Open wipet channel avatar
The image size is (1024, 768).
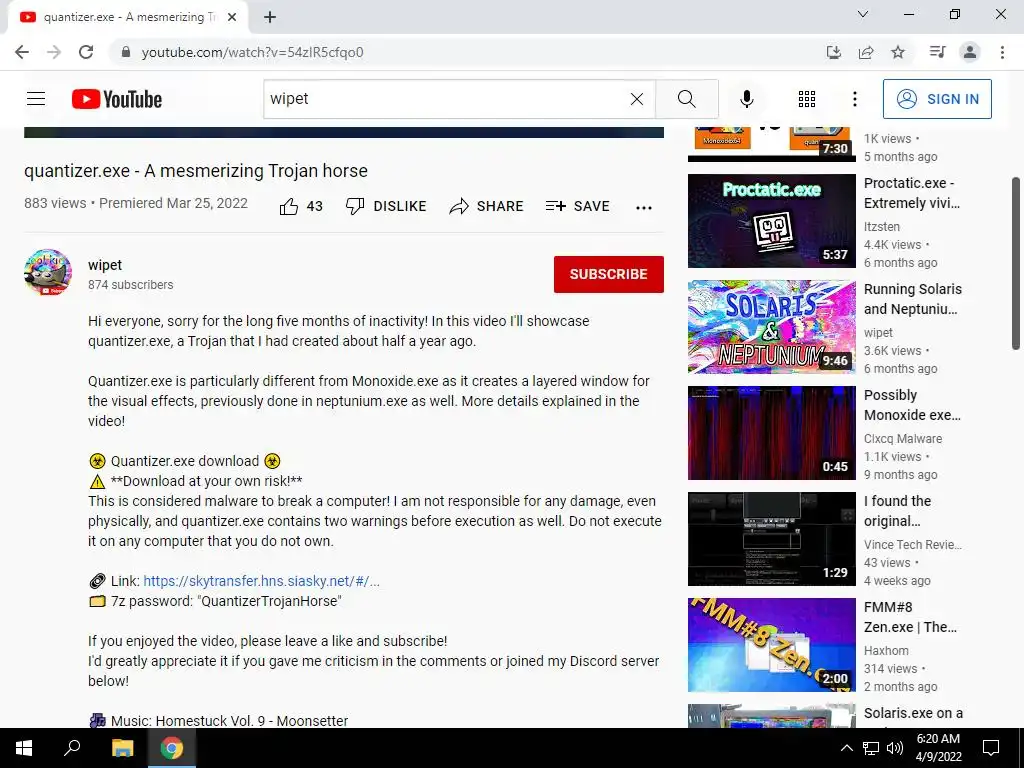tap(48, 272)
